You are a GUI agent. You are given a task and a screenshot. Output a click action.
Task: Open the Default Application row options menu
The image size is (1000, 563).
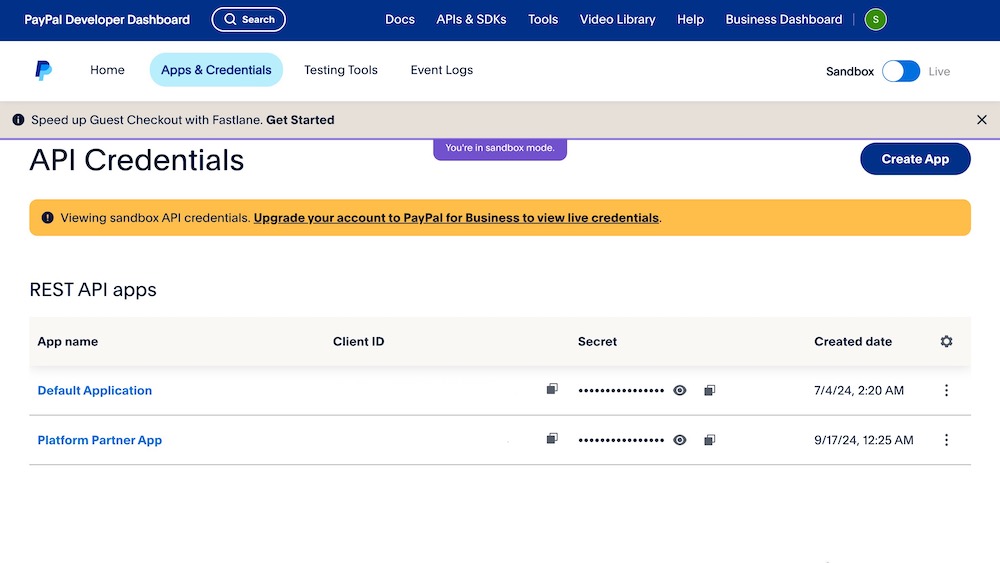(x=946, y=390)
